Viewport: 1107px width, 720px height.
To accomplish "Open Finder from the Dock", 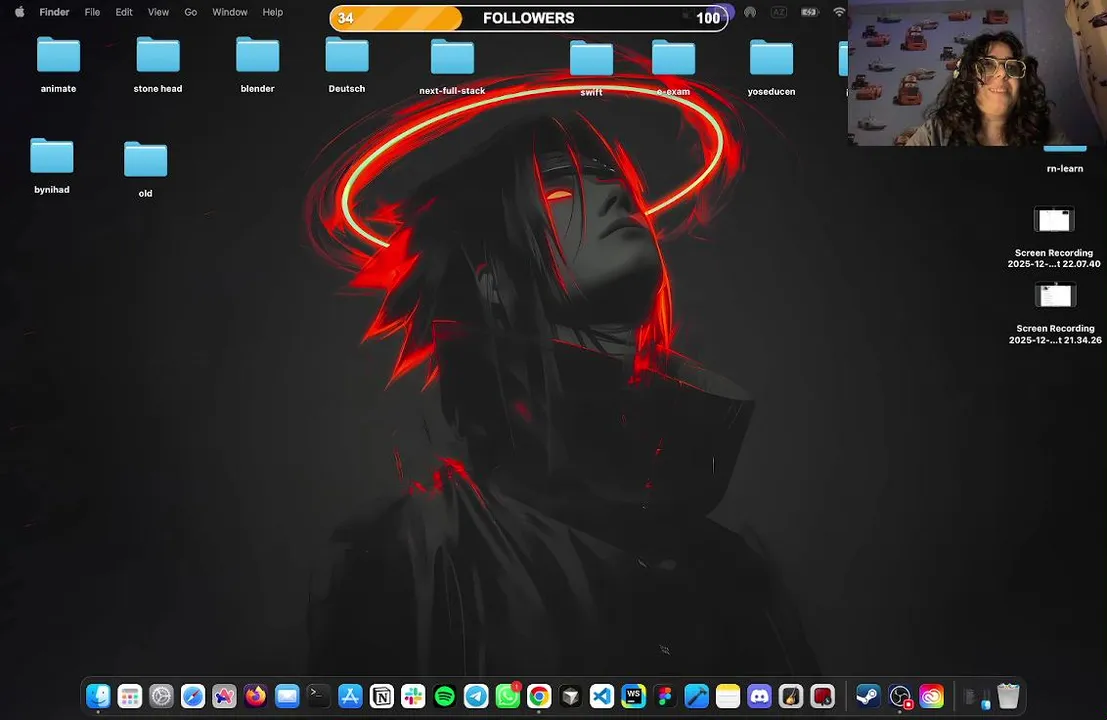I will [98, 697].
